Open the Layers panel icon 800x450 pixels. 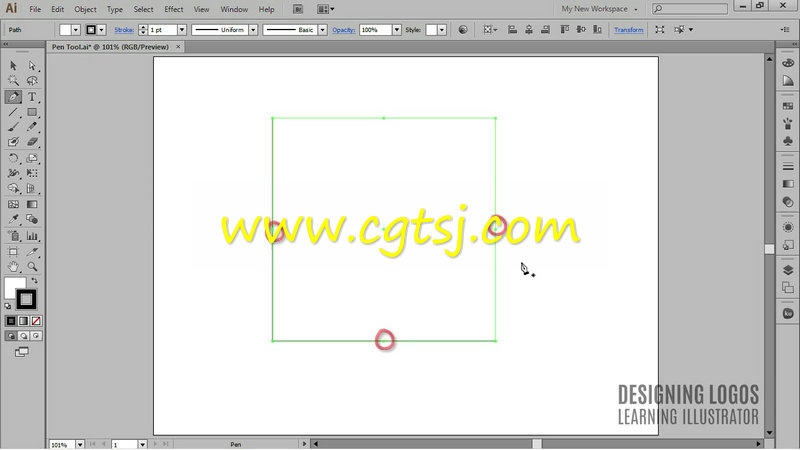788,270
